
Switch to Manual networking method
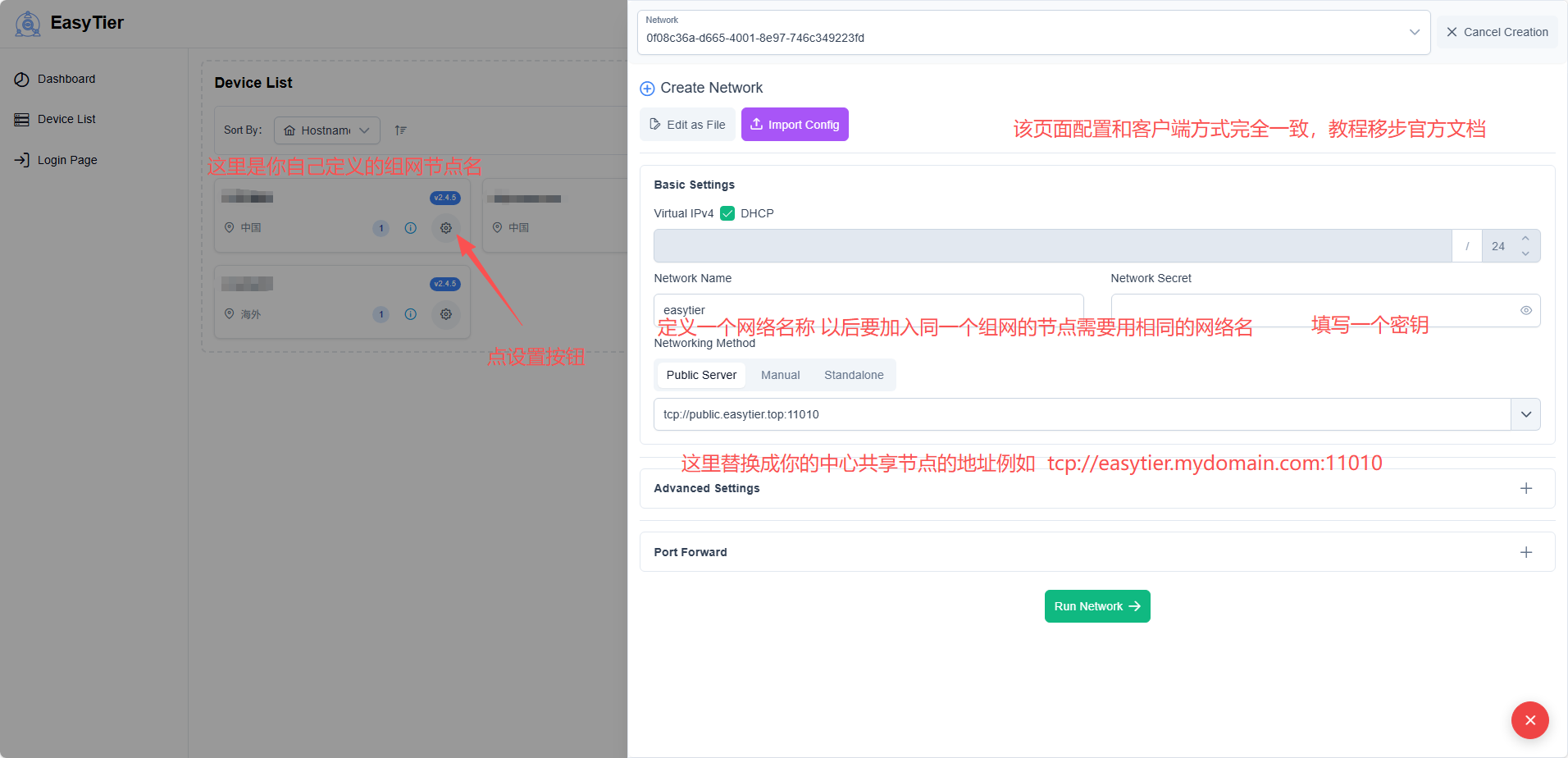point(780,375)
